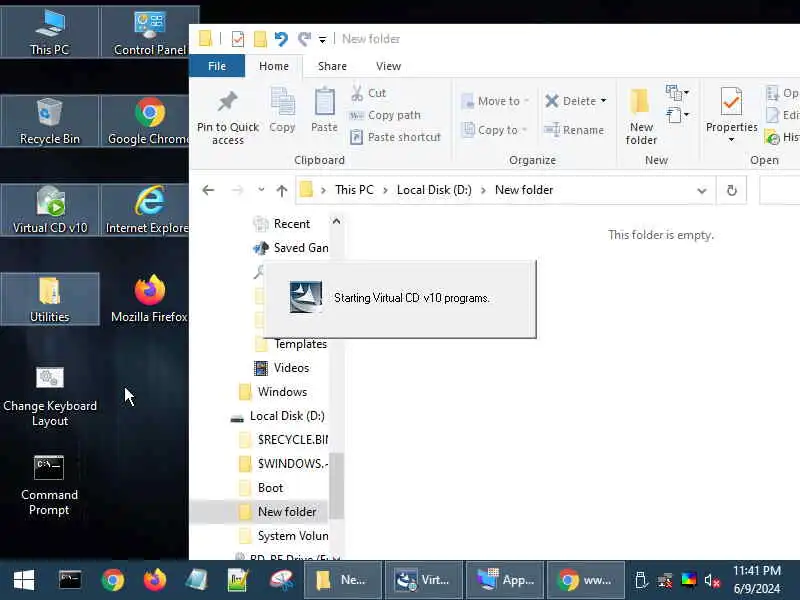The image size is (800, 600).
Task: Switch to the View ribbon tab
Action: [388, 66]
